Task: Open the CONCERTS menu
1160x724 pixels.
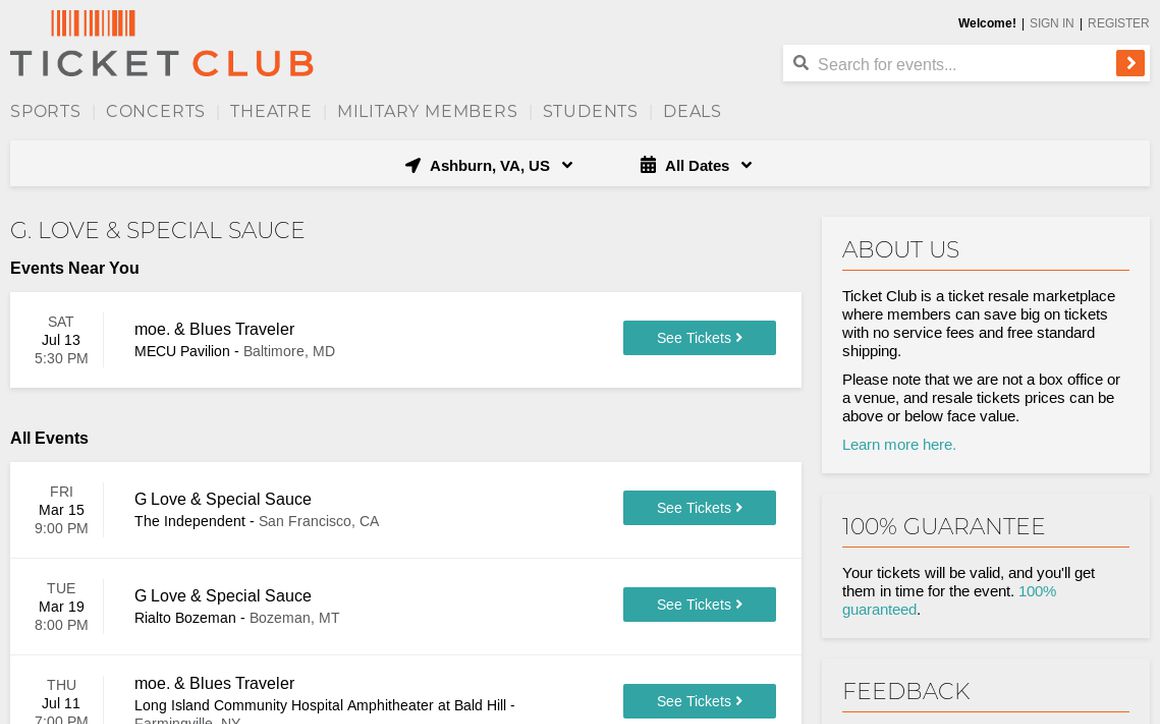Action: [x=155, y=111]
